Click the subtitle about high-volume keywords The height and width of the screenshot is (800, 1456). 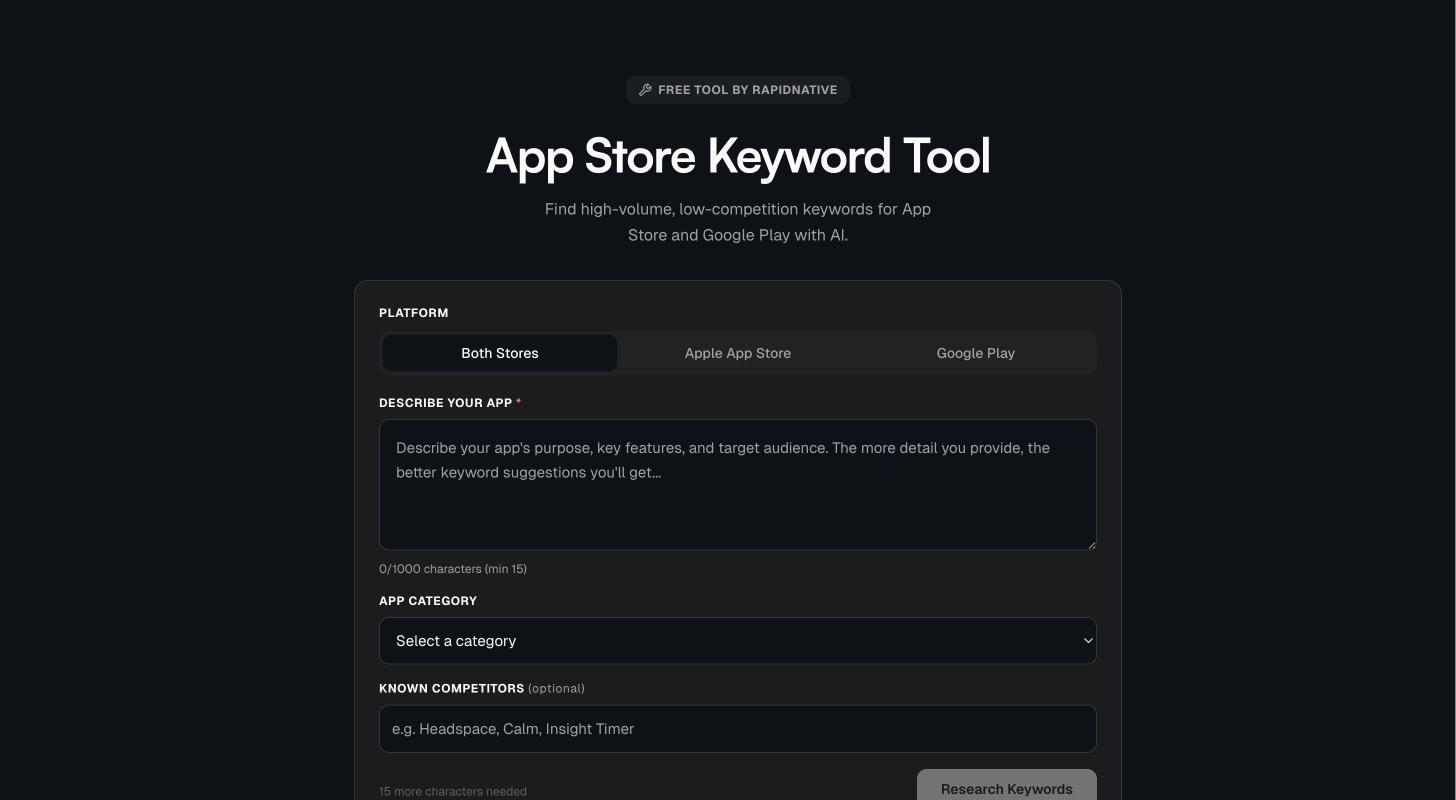(737, 222)
